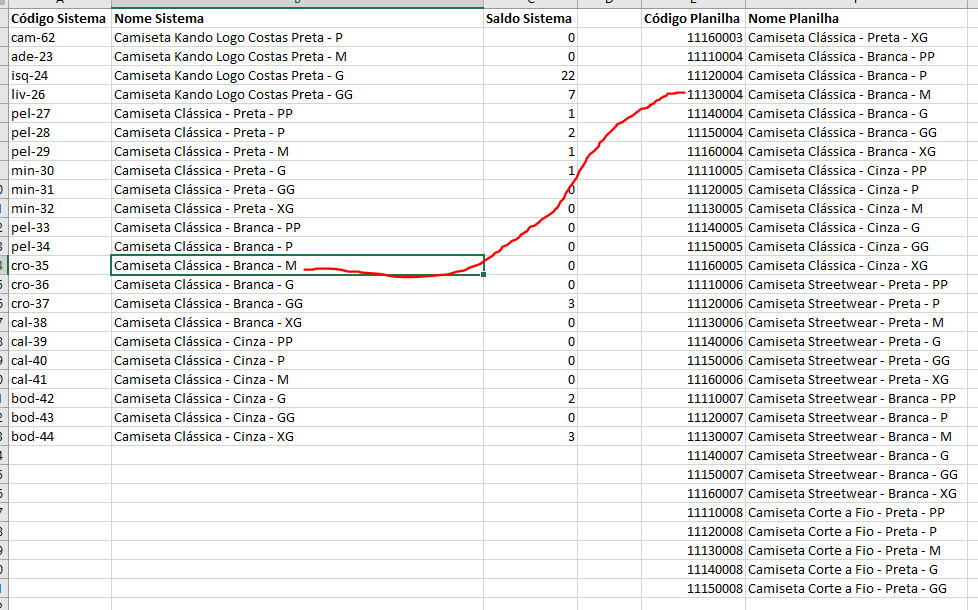Select spreadsheet code 11160005
The width and height of the screenshot is (978, 610).
coord(693,266)
